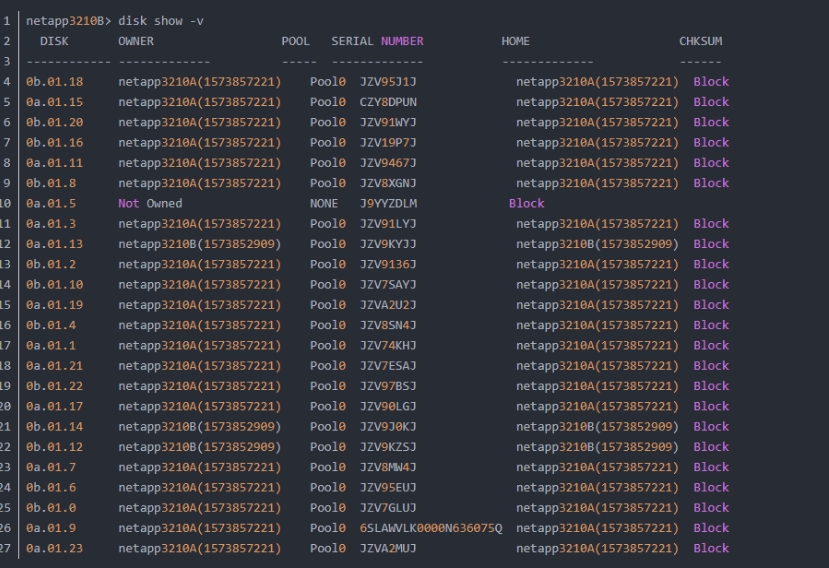Select disk name 0a.01.5

point(51,204)
